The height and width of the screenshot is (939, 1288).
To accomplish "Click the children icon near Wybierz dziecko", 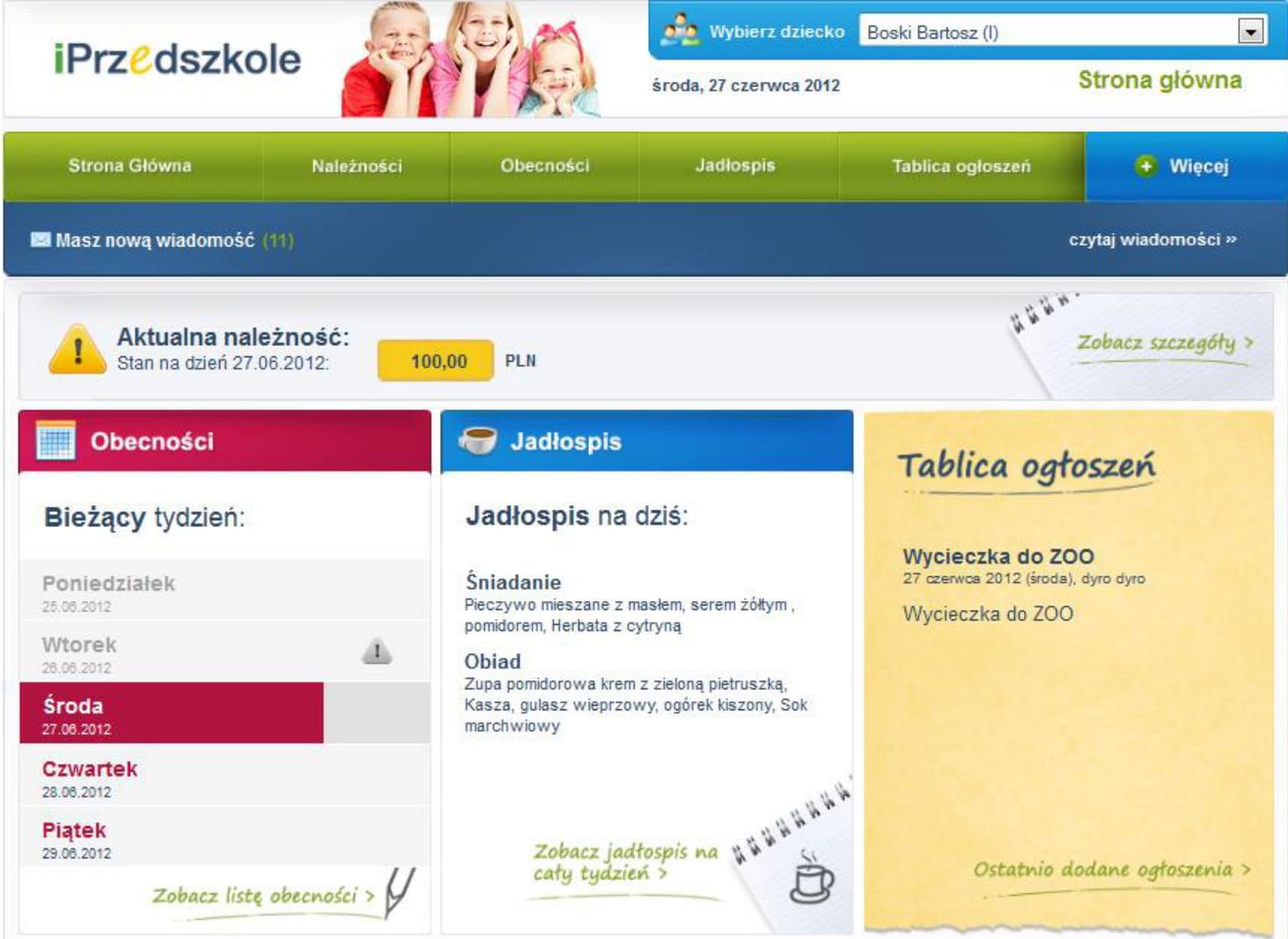I will 680,31.
